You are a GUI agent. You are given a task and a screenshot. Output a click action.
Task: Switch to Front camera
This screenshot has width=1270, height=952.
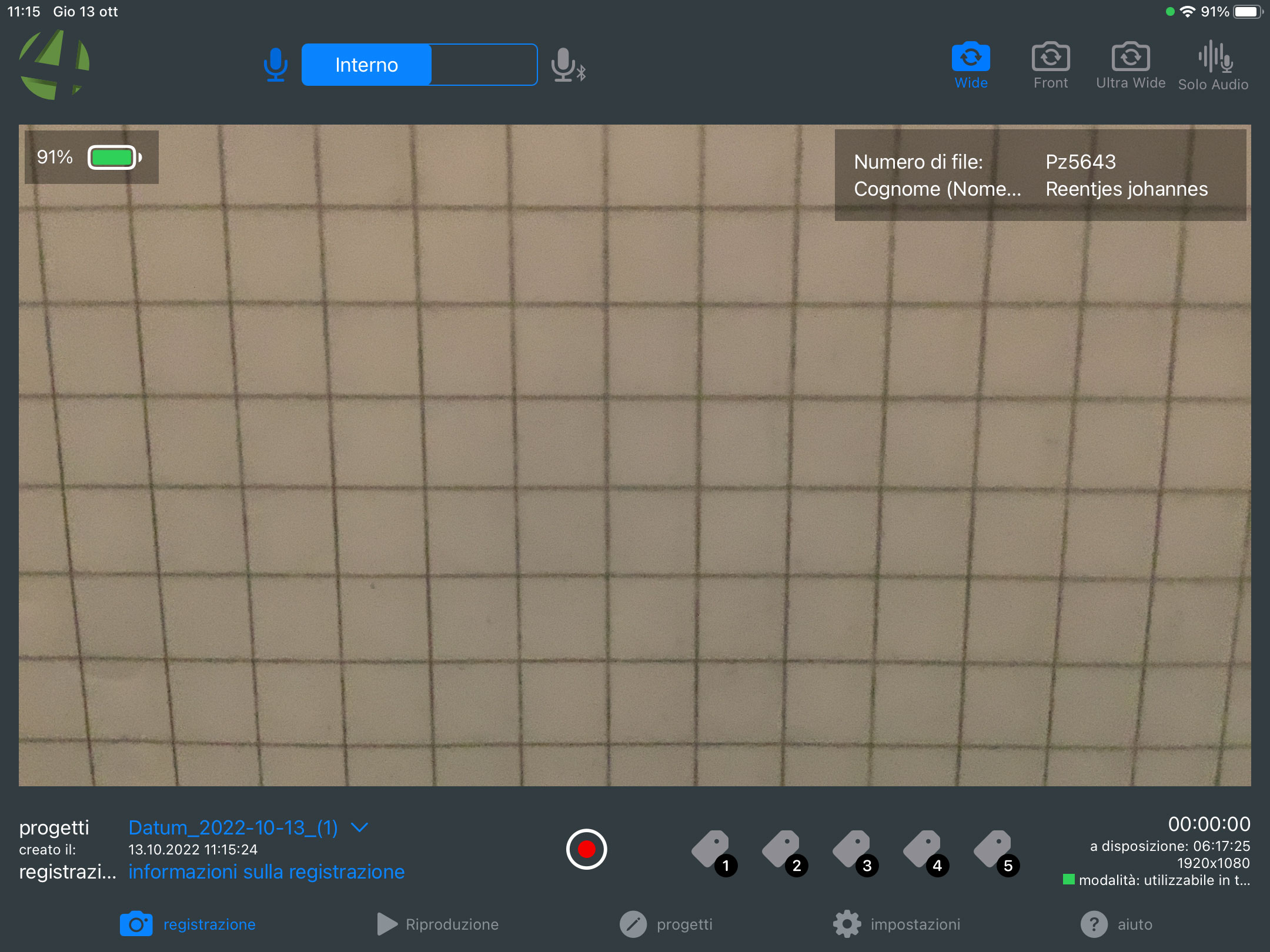(1051, 65)
